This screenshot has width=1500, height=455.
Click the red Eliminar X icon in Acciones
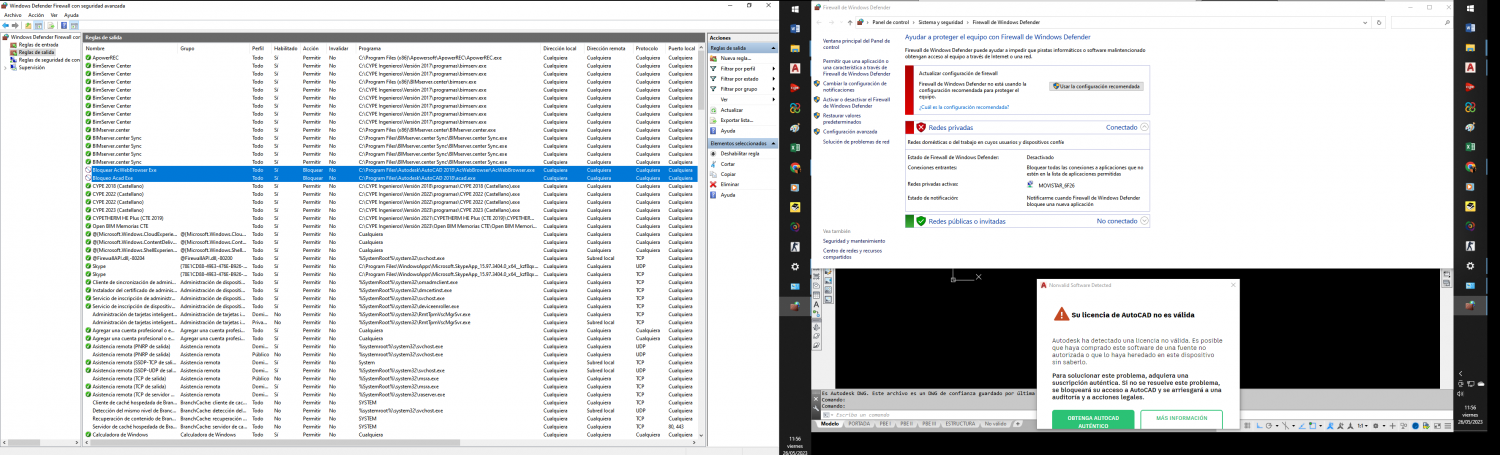(x=713, y=184)
